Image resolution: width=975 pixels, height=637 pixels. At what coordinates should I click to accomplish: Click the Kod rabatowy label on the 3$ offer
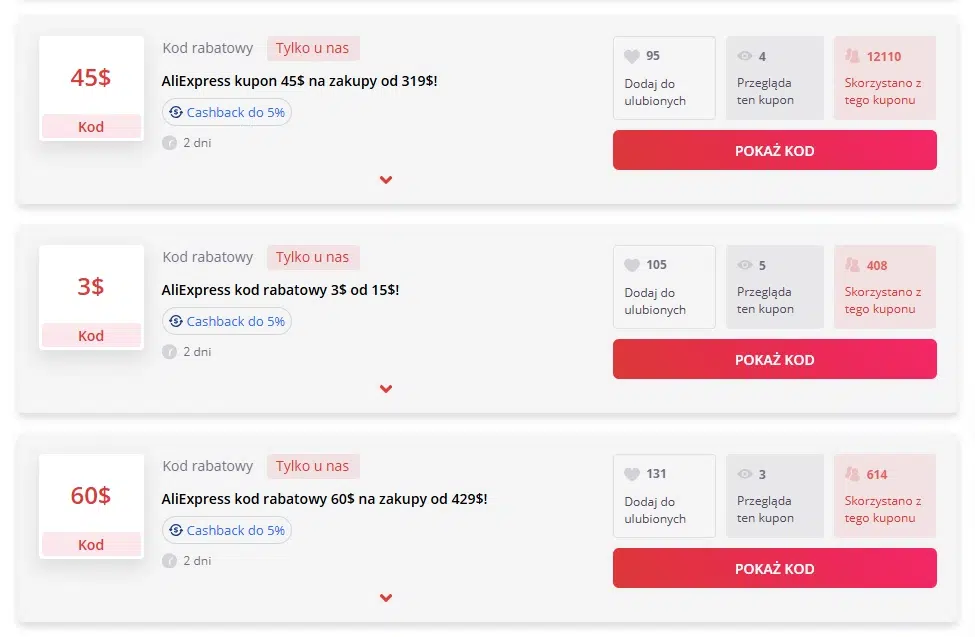[208, 257]
